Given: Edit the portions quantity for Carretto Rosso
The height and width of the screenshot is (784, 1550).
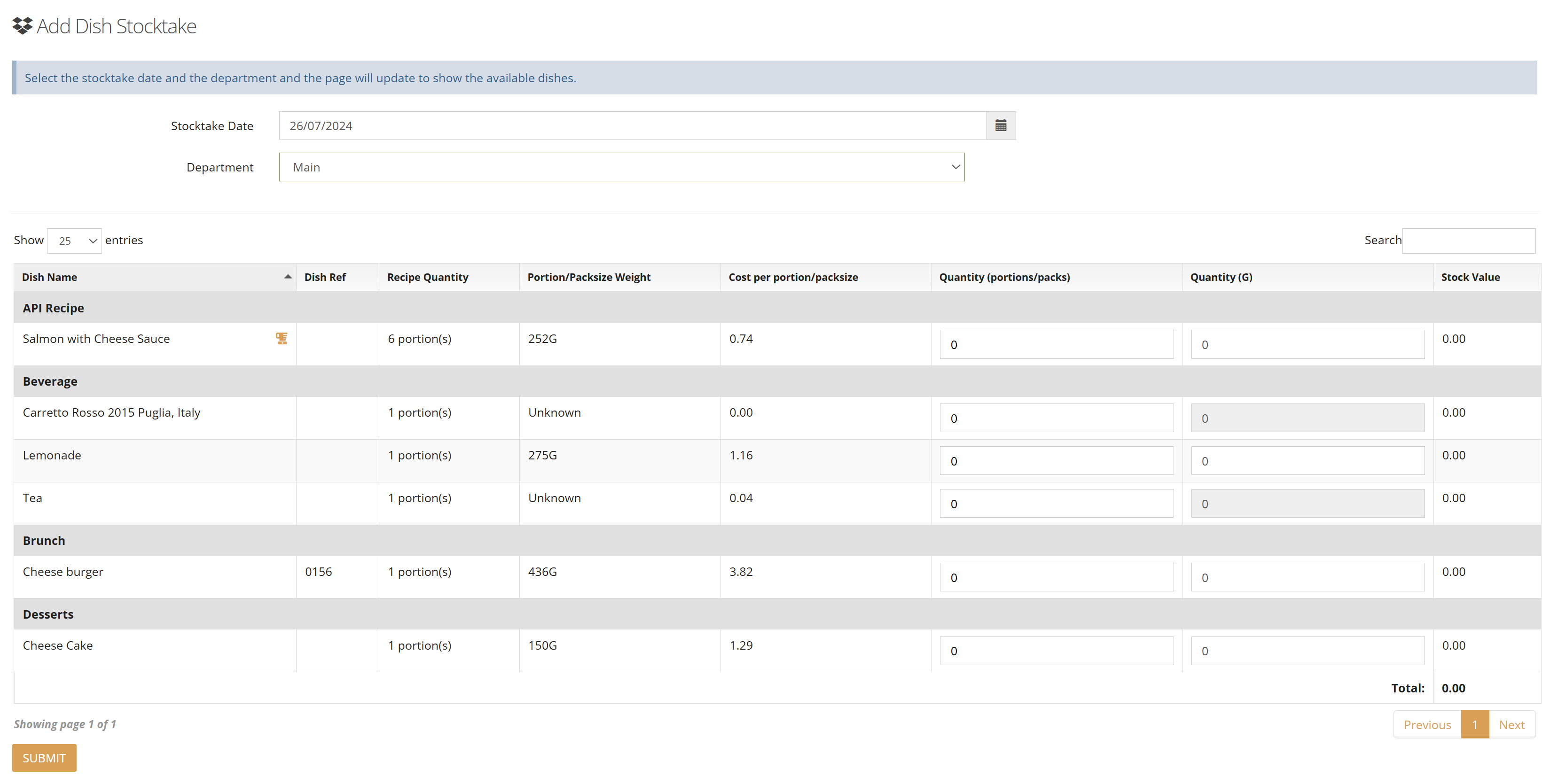Looking at the screenshot, I should (1057, 418).
